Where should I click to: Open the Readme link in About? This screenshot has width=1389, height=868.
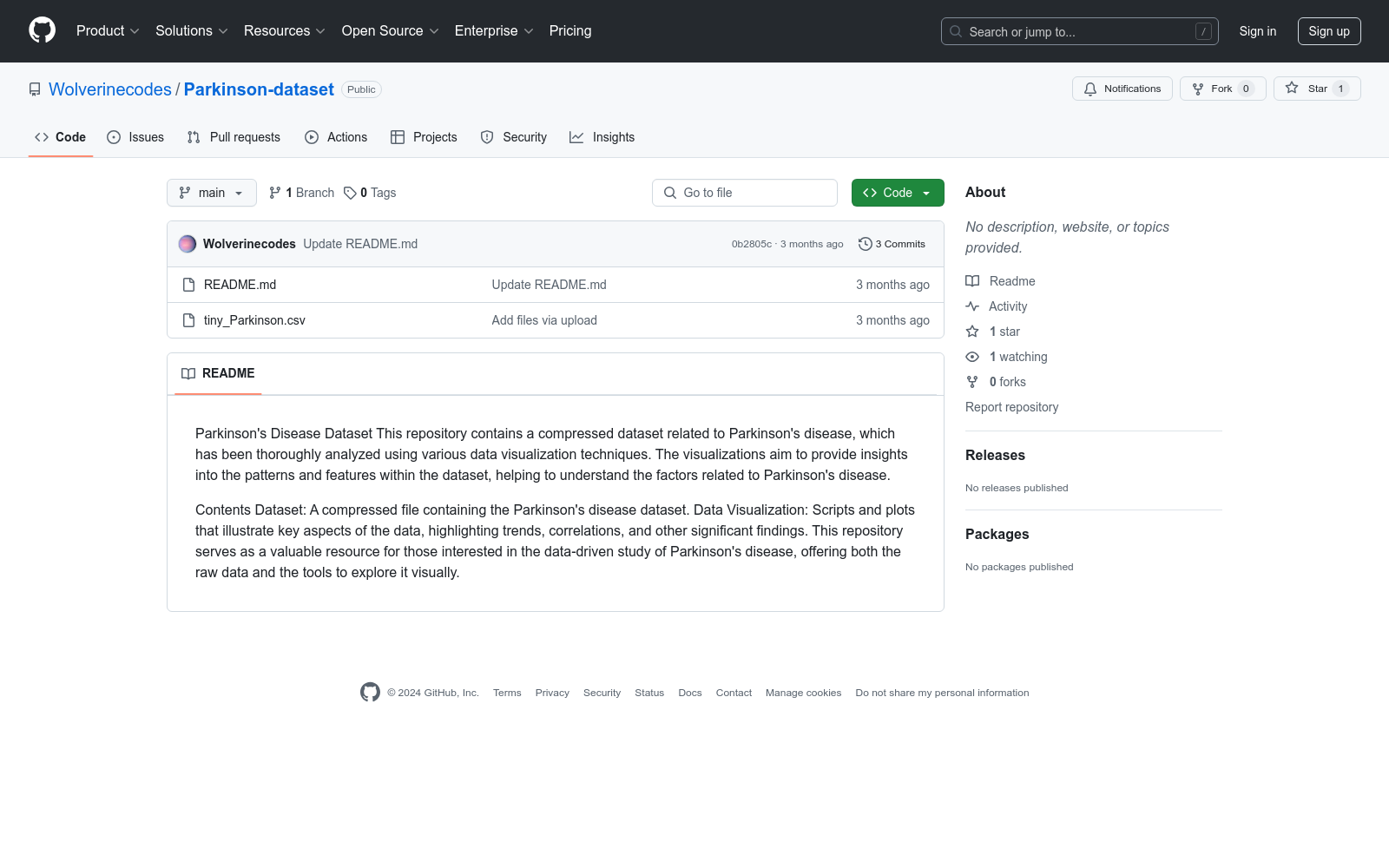pyautogui.click(x=1000, y=281)
